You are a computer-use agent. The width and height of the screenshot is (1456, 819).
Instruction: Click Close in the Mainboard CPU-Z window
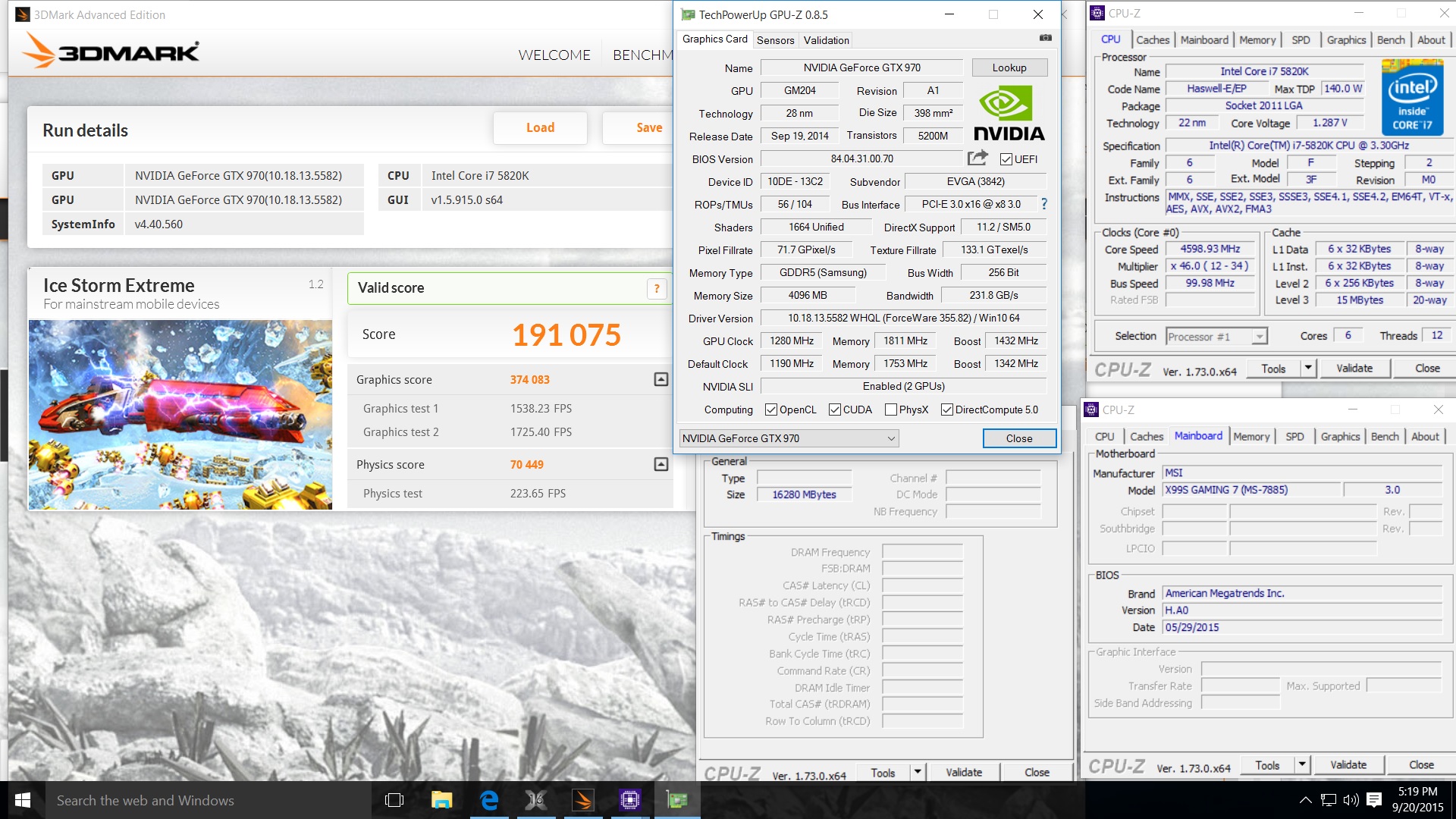click(1421, 765)
